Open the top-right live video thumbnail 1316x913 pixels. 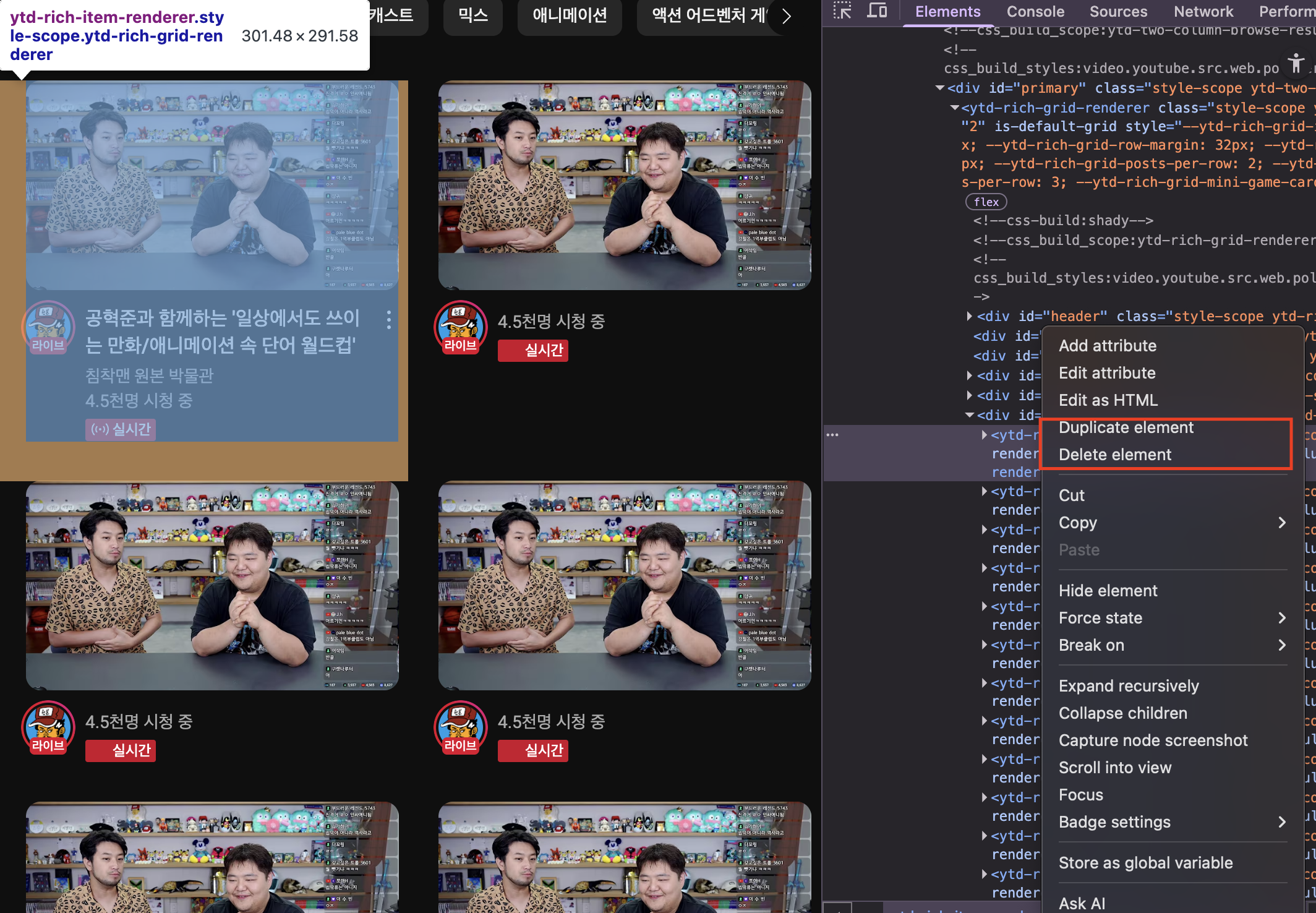624,185
